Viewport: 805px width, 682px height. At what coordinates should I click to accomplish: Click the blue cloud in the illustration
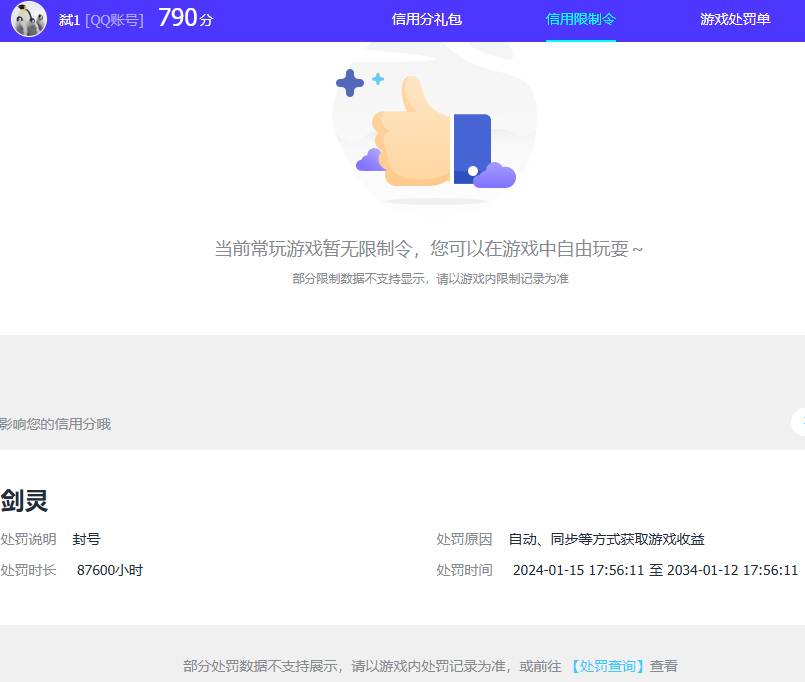pyautogui.click(x=492, y=175)
